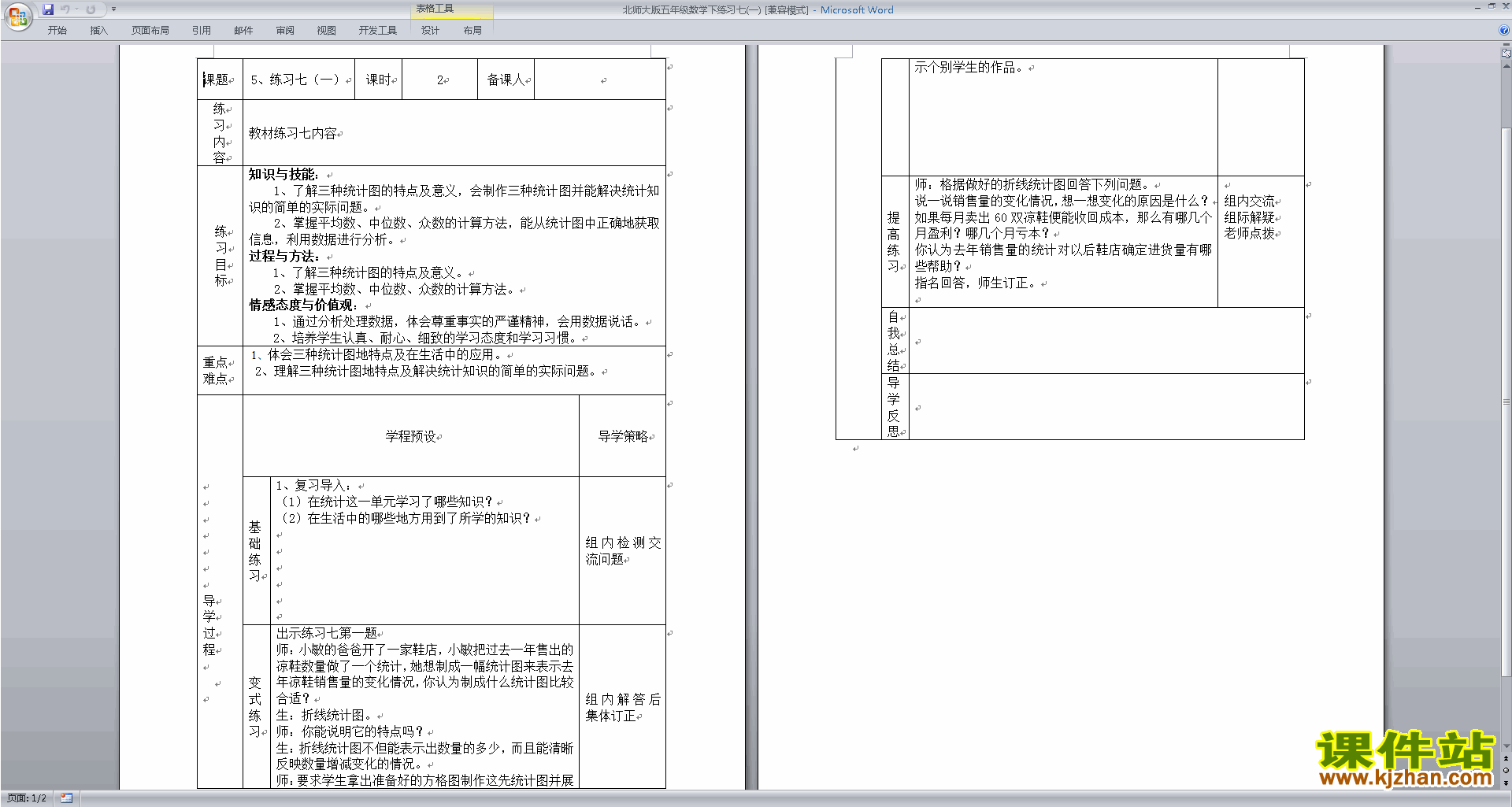Redo the last action
Viewport: 1512px width, 807px height.
tap(91, 9)
